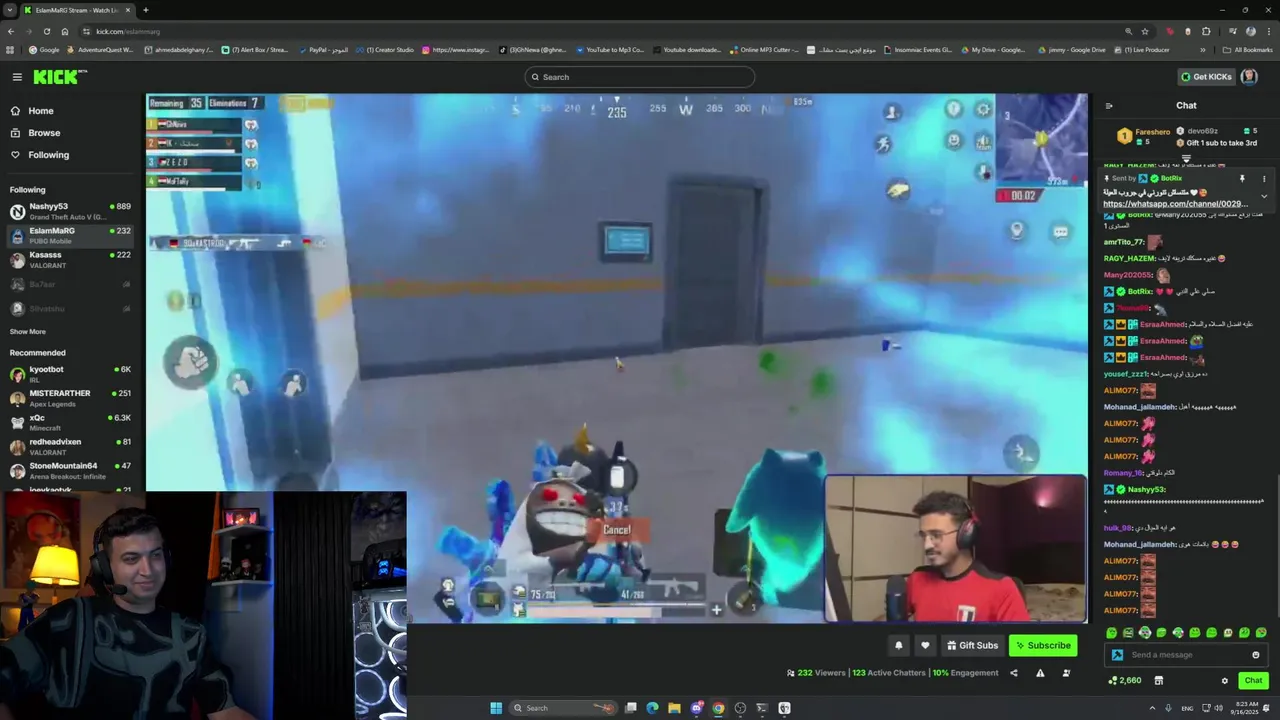Open PayPal bookmark

tap(323, 50)
